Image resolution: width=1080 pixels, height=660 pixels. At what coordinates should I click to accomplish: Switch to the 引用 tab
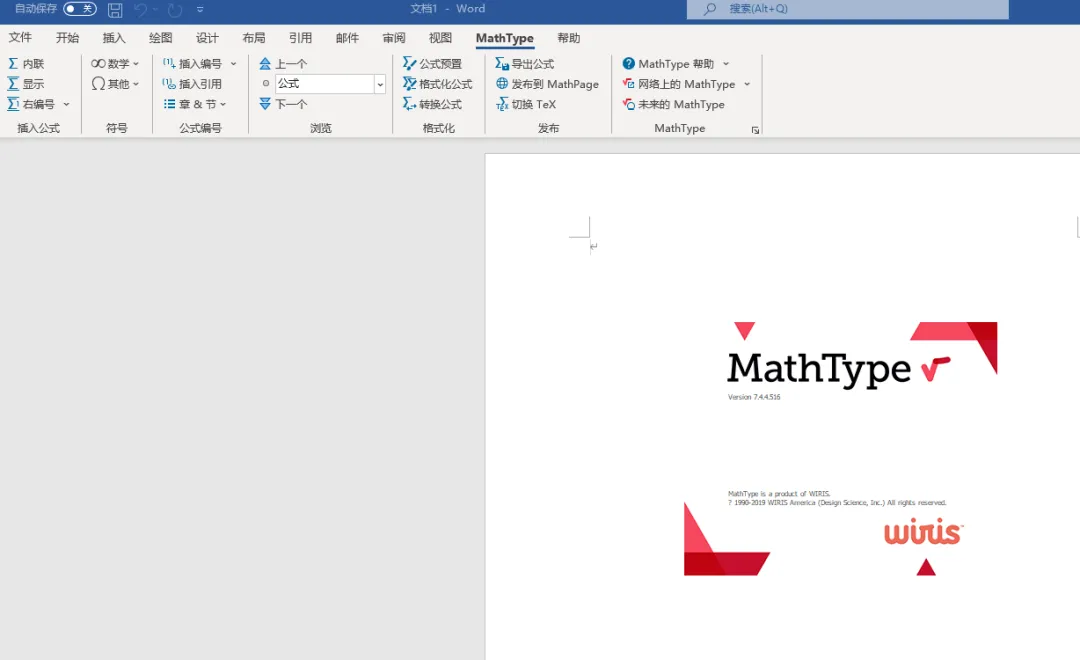click(300, 38)
